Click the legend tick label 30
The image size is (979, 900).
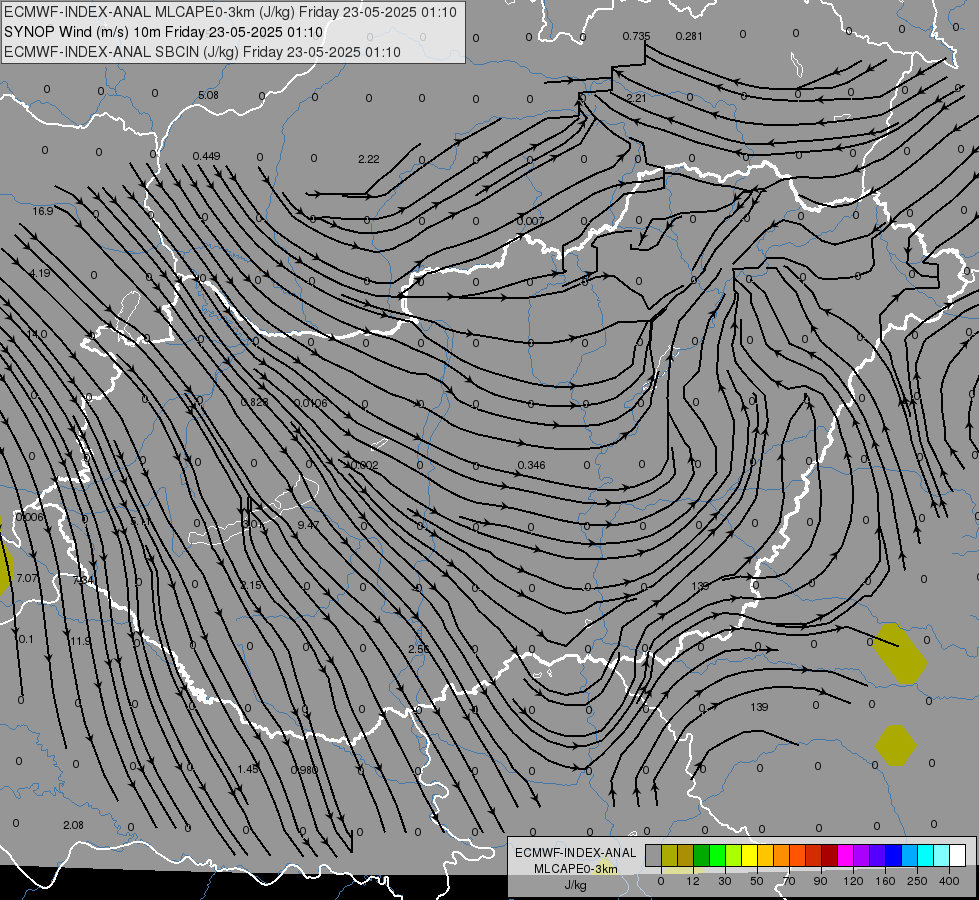pyautogui.click(x=725, y=881)
